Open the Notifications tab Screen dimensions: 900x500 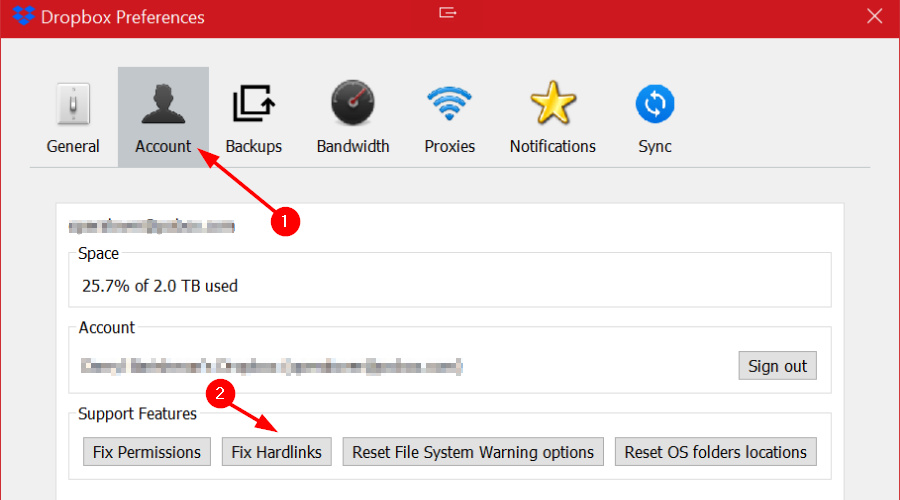point(552,117)
